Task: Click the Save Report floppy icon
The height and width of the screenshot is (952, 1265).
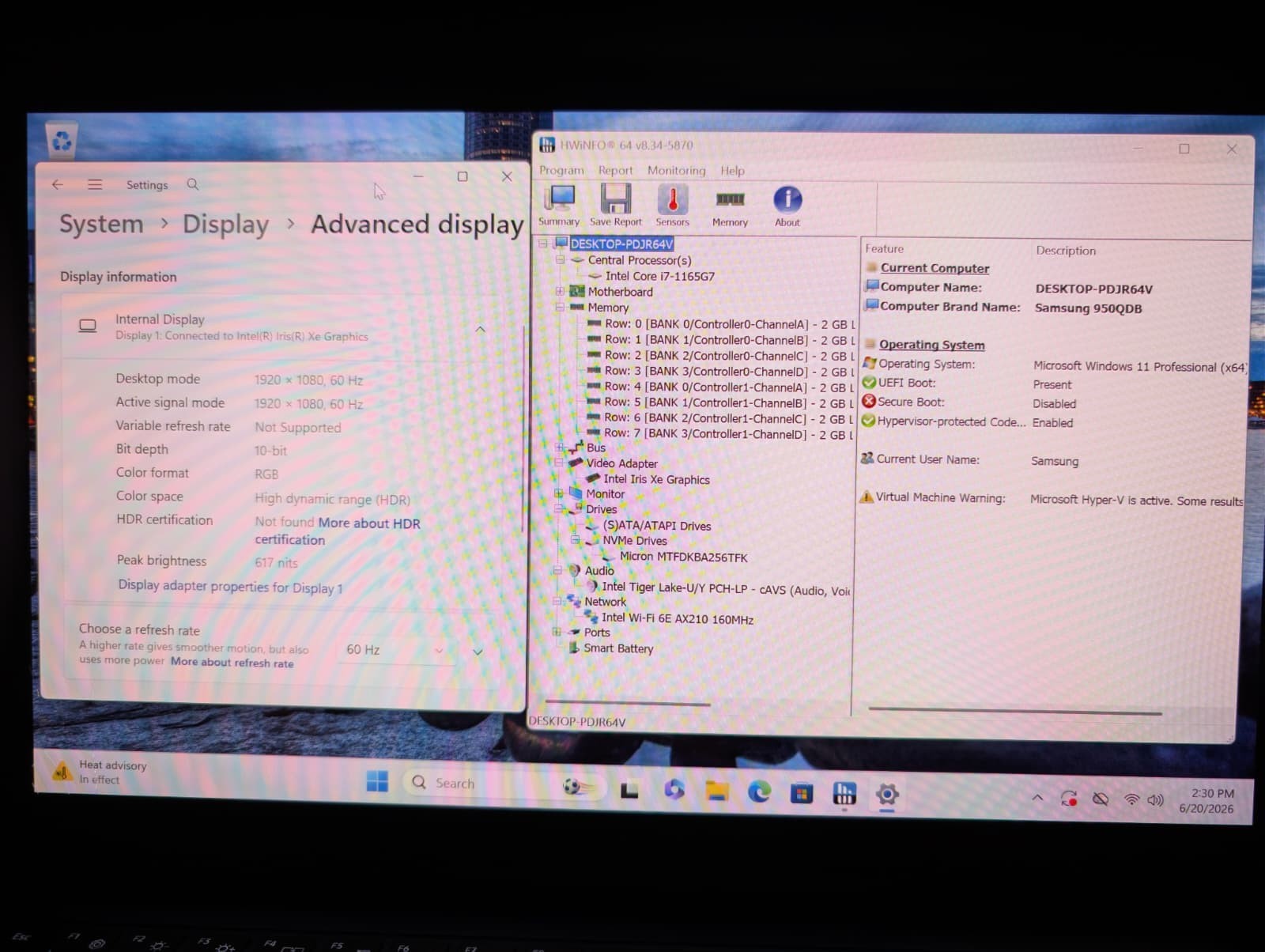Action: point(616,206)
